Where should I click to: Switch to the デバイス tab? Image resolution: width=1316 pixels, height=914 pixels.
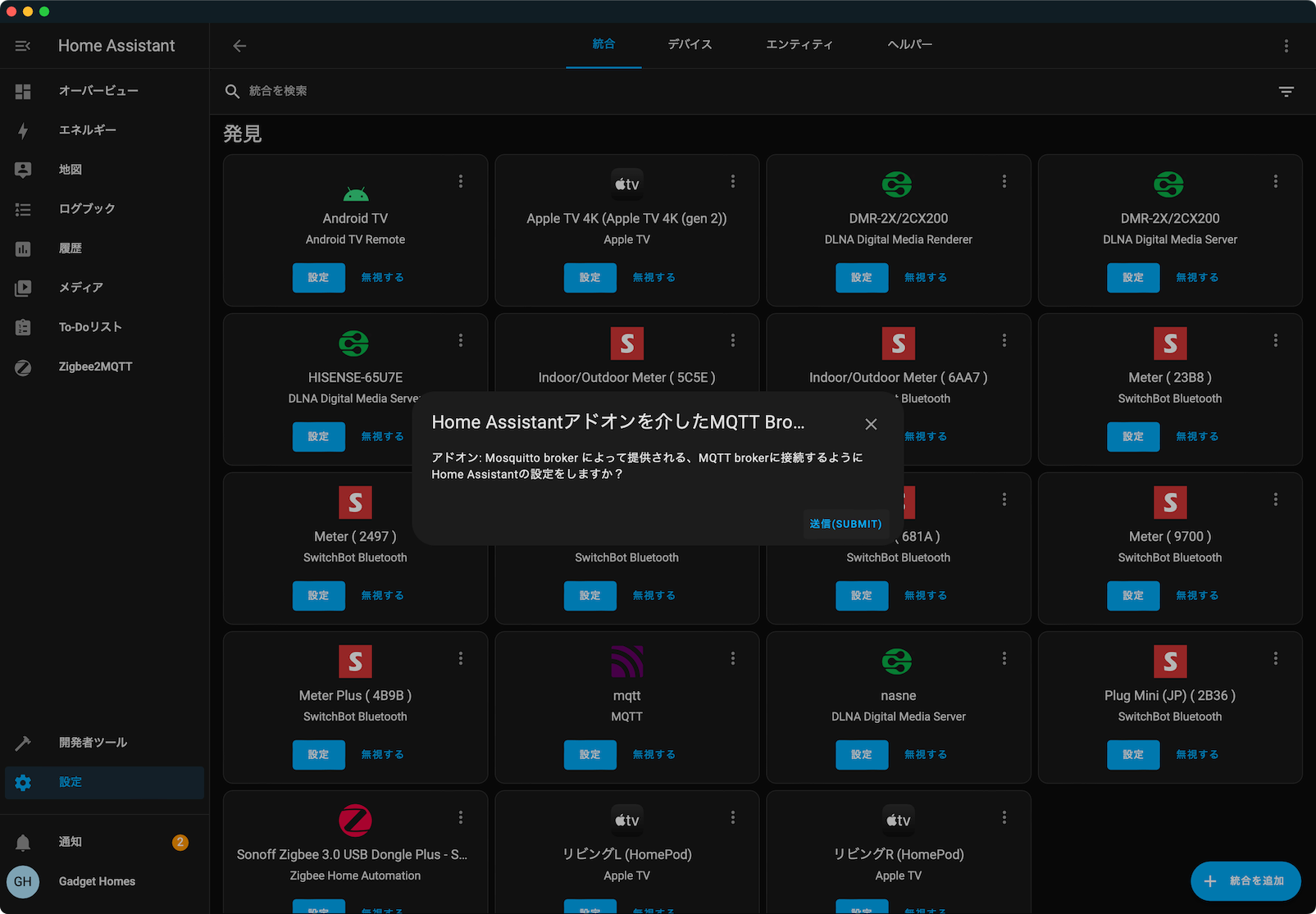point(690,44)
